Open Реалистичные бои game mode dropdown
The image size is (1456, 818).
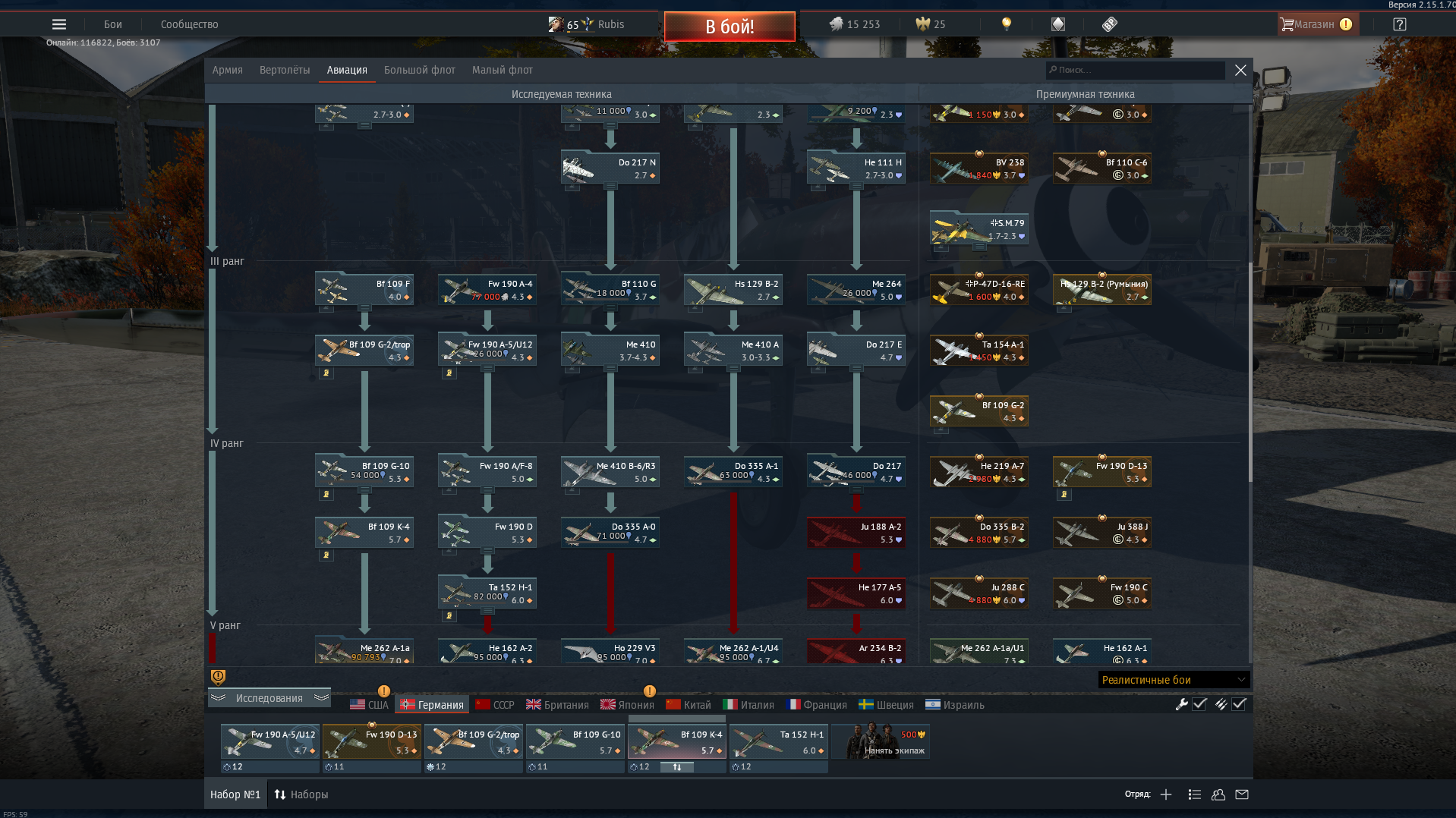1174,680
